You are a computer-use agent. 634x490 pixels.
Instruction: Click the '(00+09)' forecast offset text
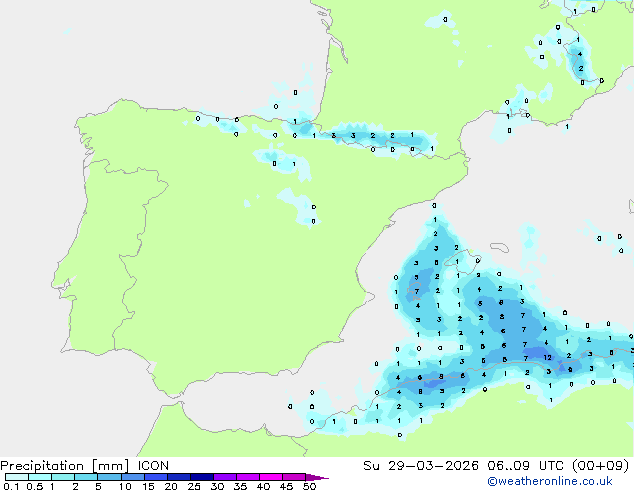[601, 466]
